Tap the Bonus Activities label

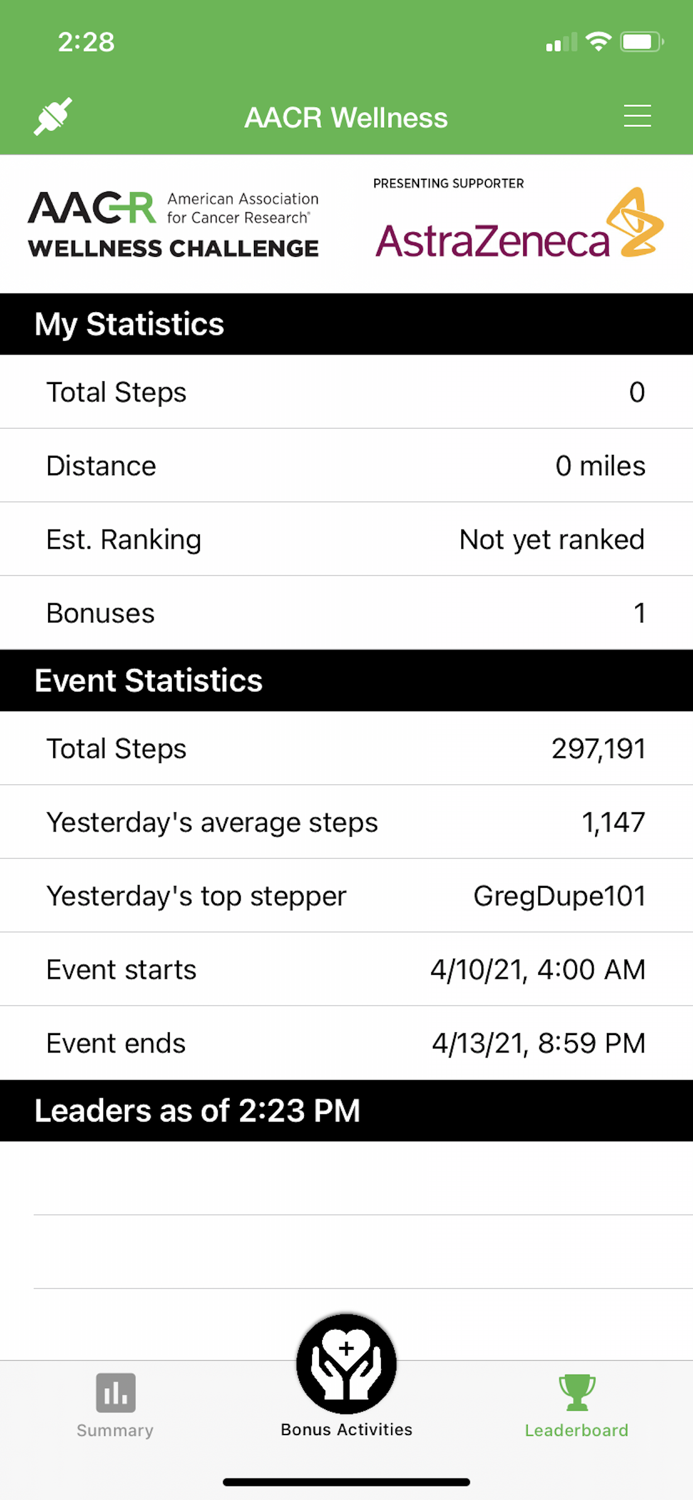pos(346,1429)
